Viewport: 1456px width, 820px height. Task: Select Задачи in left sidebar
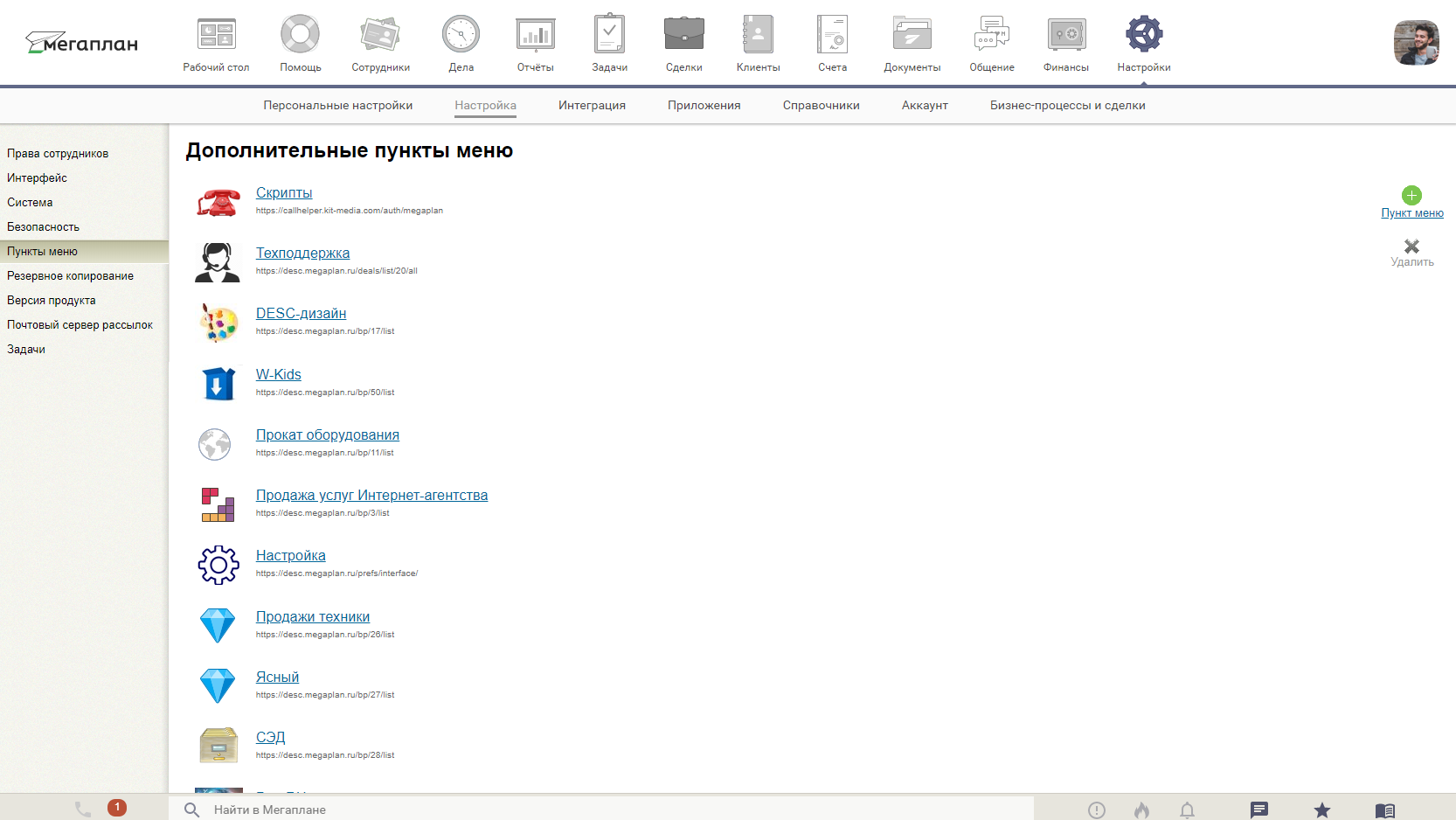click(84, 350)
